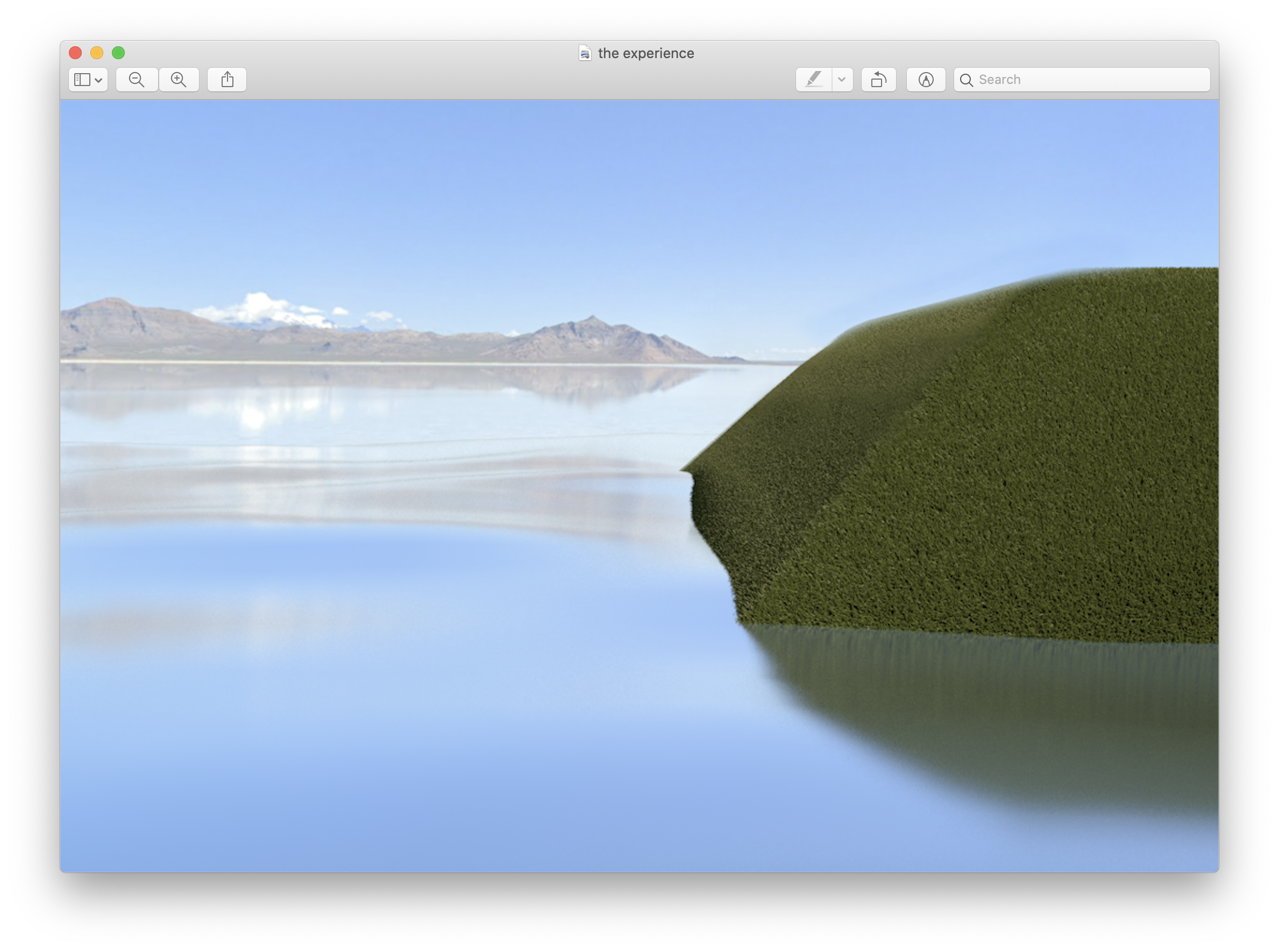1279x952 pixels.
Task: Open the Share menu icon
Action: (227, 80)
